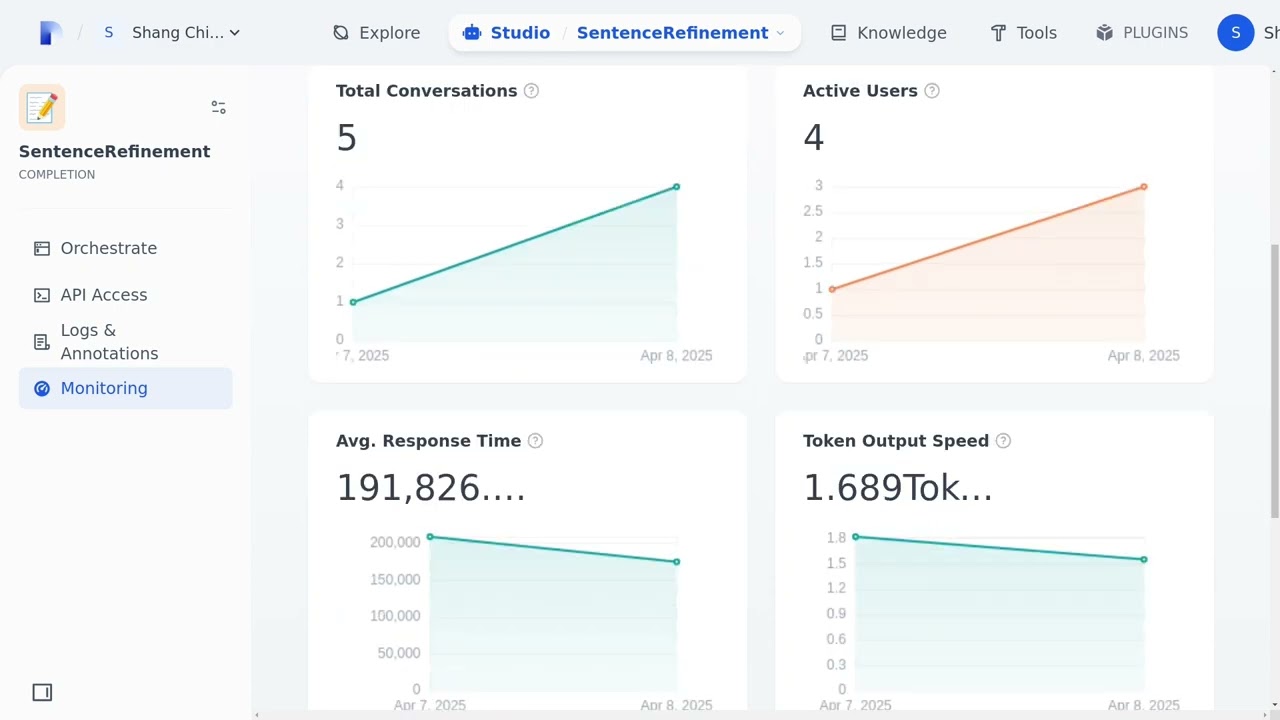
Task: Click the Apr 8 point on Total Conversations chart
Action: [x=677, y=187]
